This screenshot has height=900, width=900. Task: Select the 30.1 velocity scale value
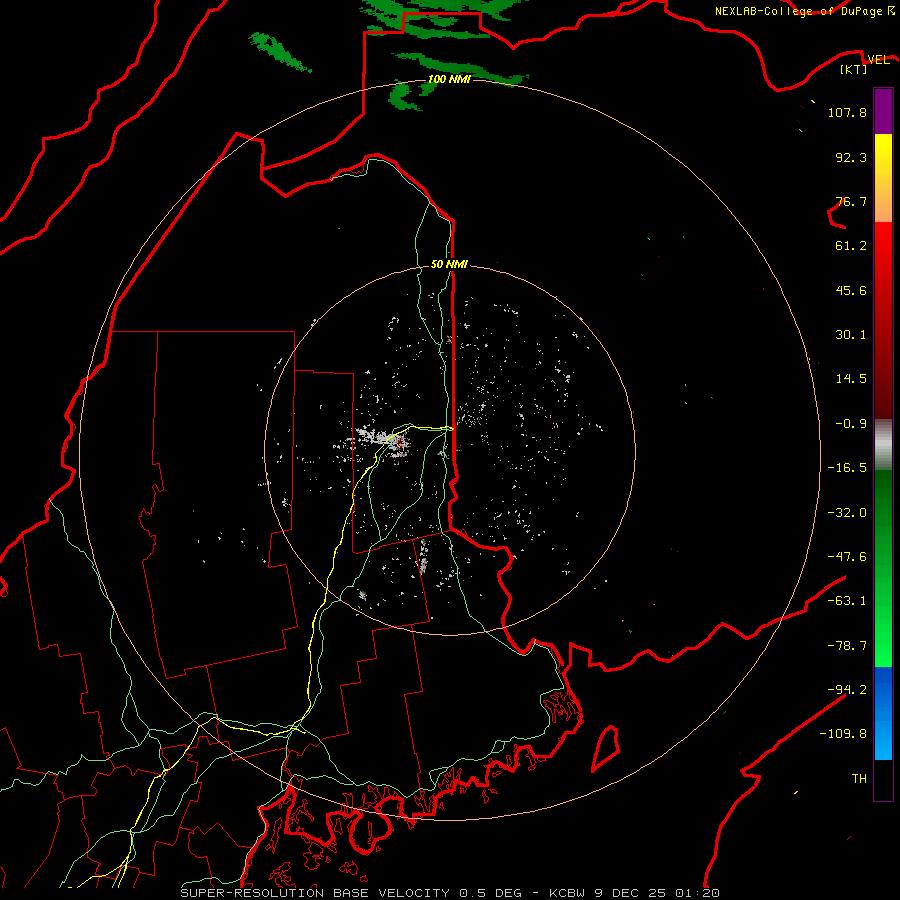point(851,335)
